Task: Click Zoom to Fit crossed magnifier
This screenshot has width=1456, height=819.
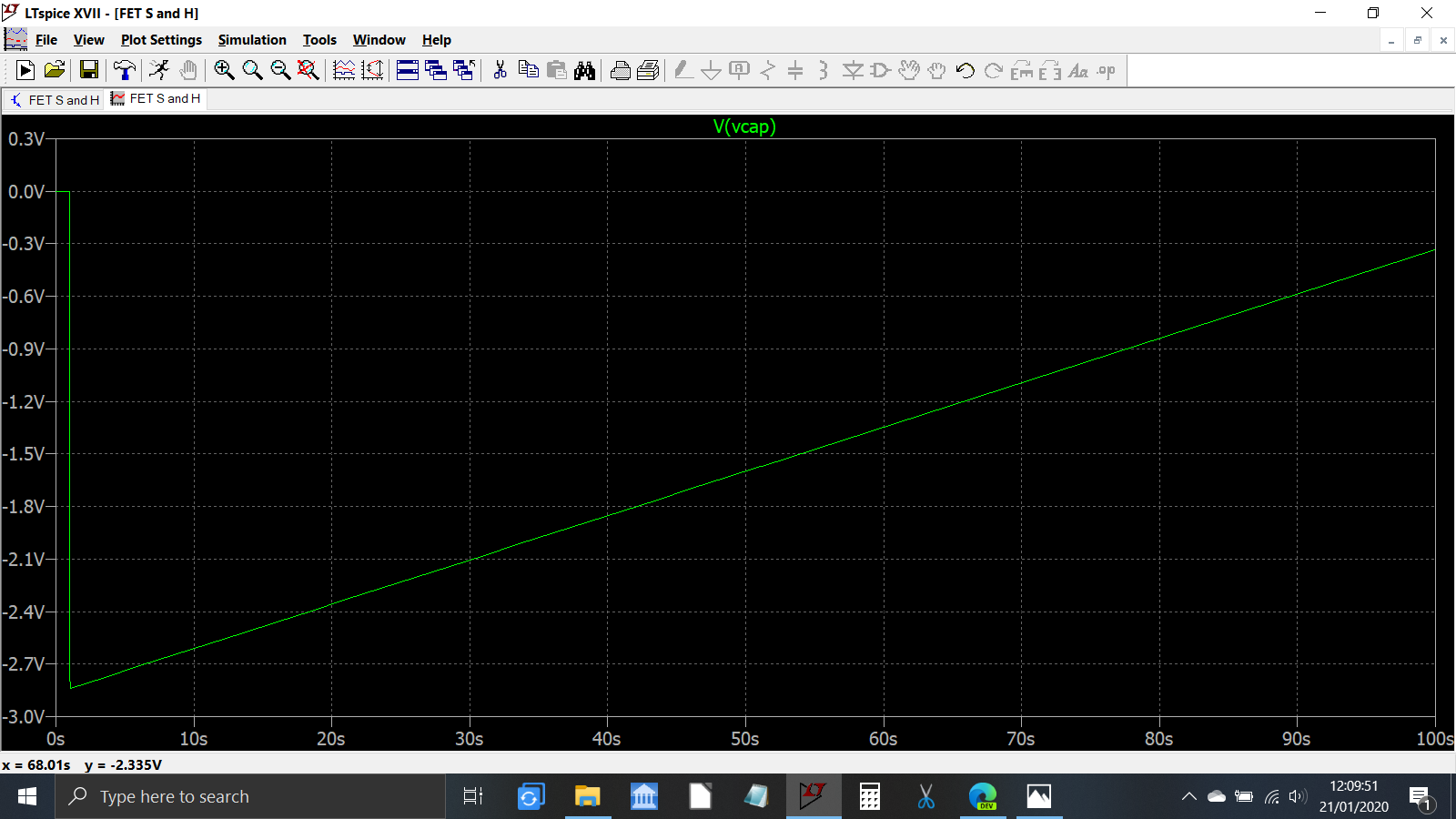Action: click(x=308, y=70)
